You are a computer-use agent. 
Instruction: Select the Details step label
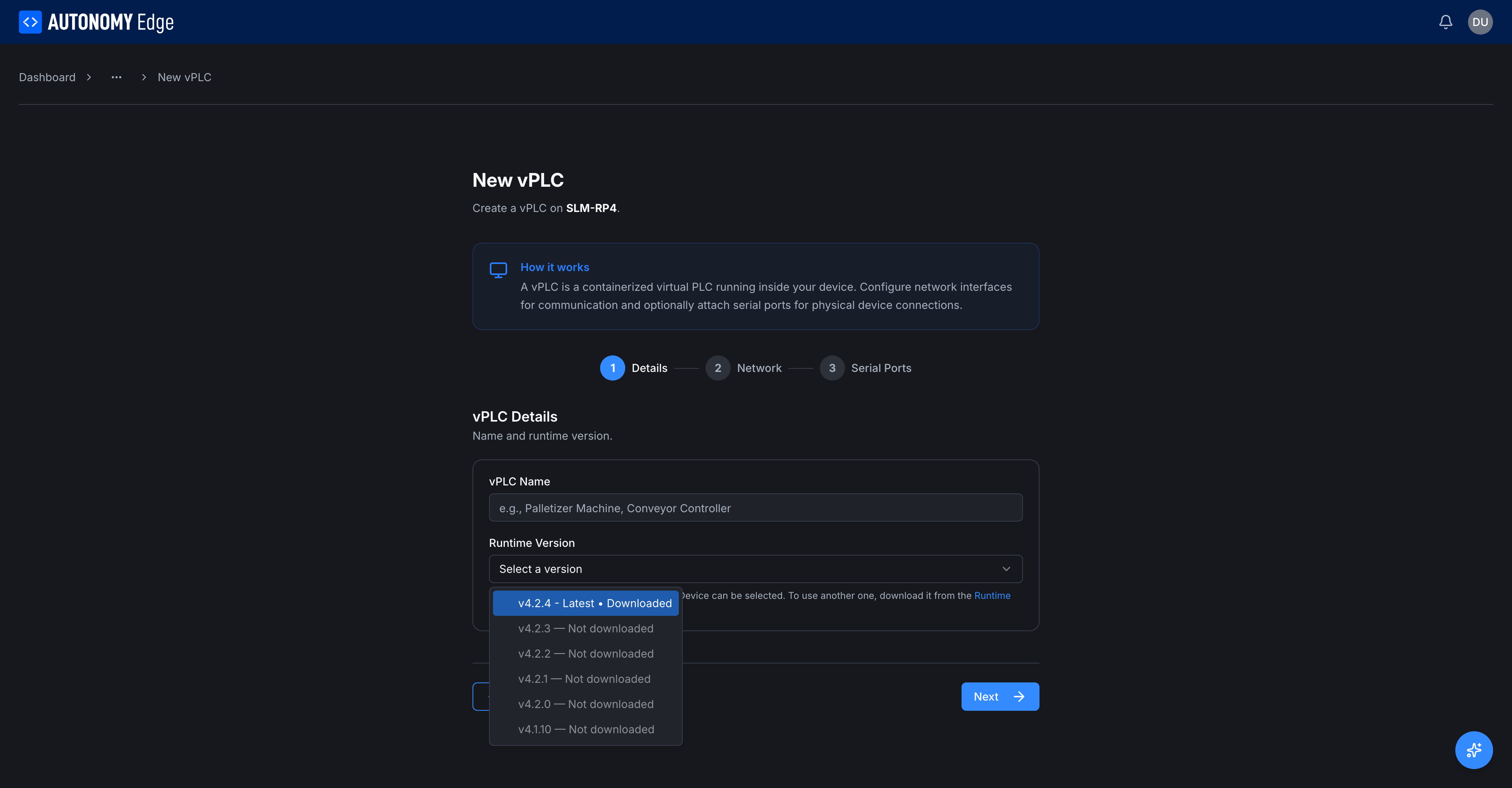coord(649,368)
